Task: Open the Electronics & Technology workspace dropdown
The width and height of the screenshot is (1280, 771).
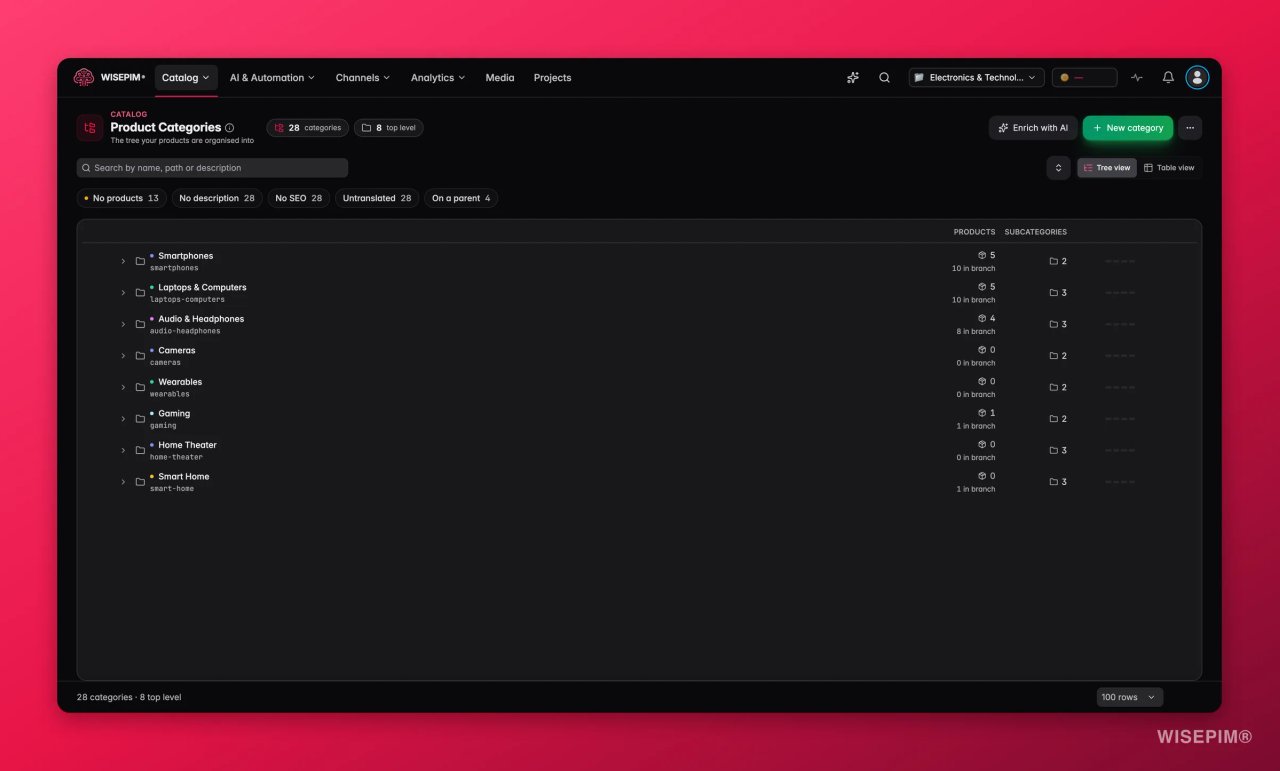Action: click(x=976, y=77)
